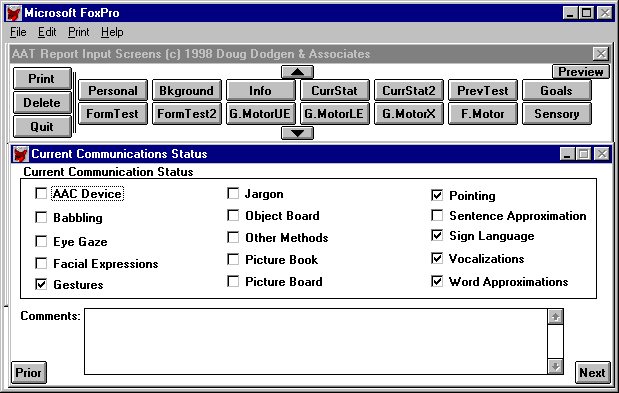Uncheck the Vocalizations option
The width and height of the screenshot is (619, 393).
(x=437, y=258)
